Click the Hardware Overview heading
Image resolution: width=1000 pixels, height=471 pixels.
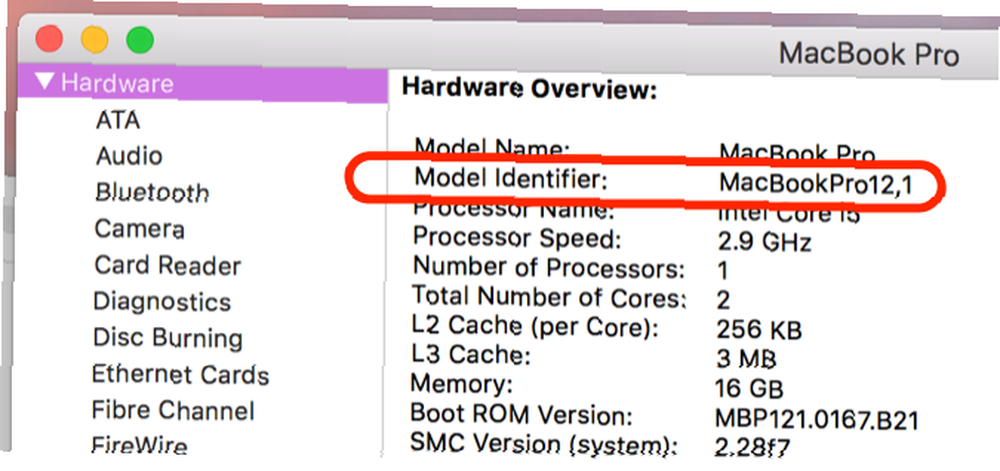(x=528, y=89)
